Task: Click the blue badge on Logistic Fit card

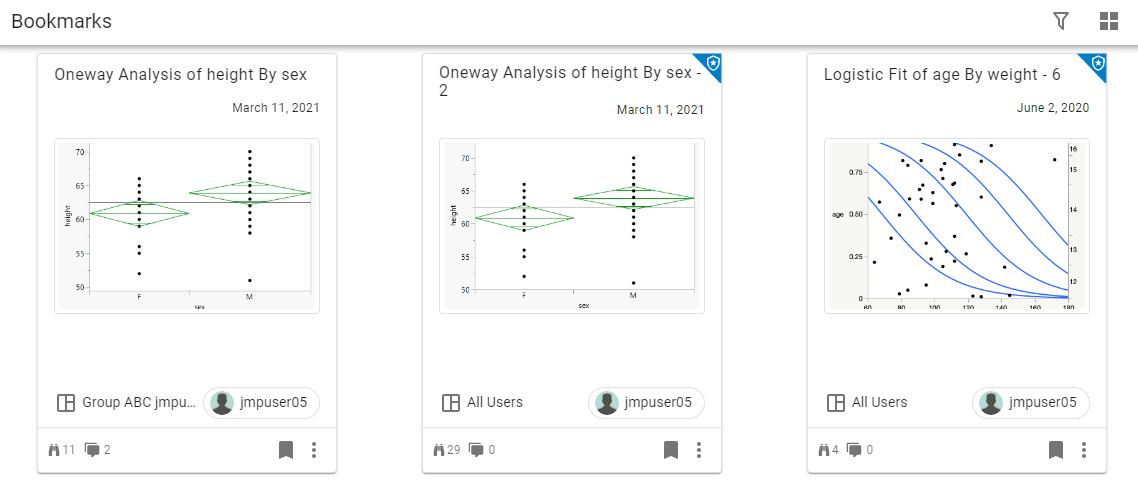Action: pos(1098,63)
